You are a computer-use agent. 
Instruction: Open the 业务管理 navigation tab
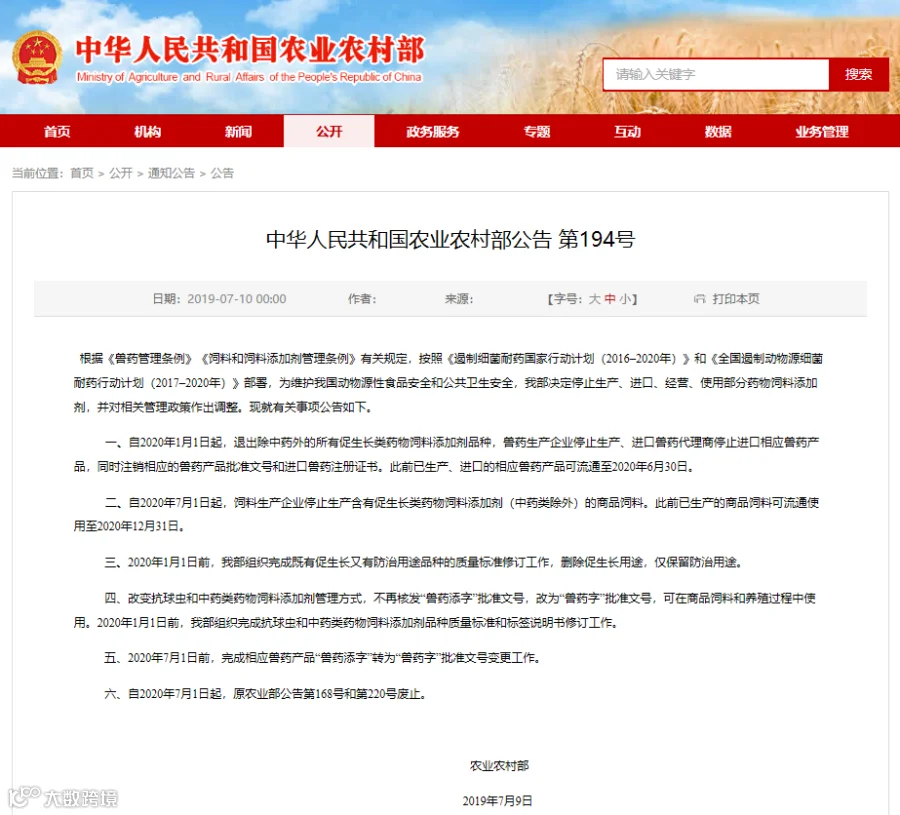pos(821,131)
